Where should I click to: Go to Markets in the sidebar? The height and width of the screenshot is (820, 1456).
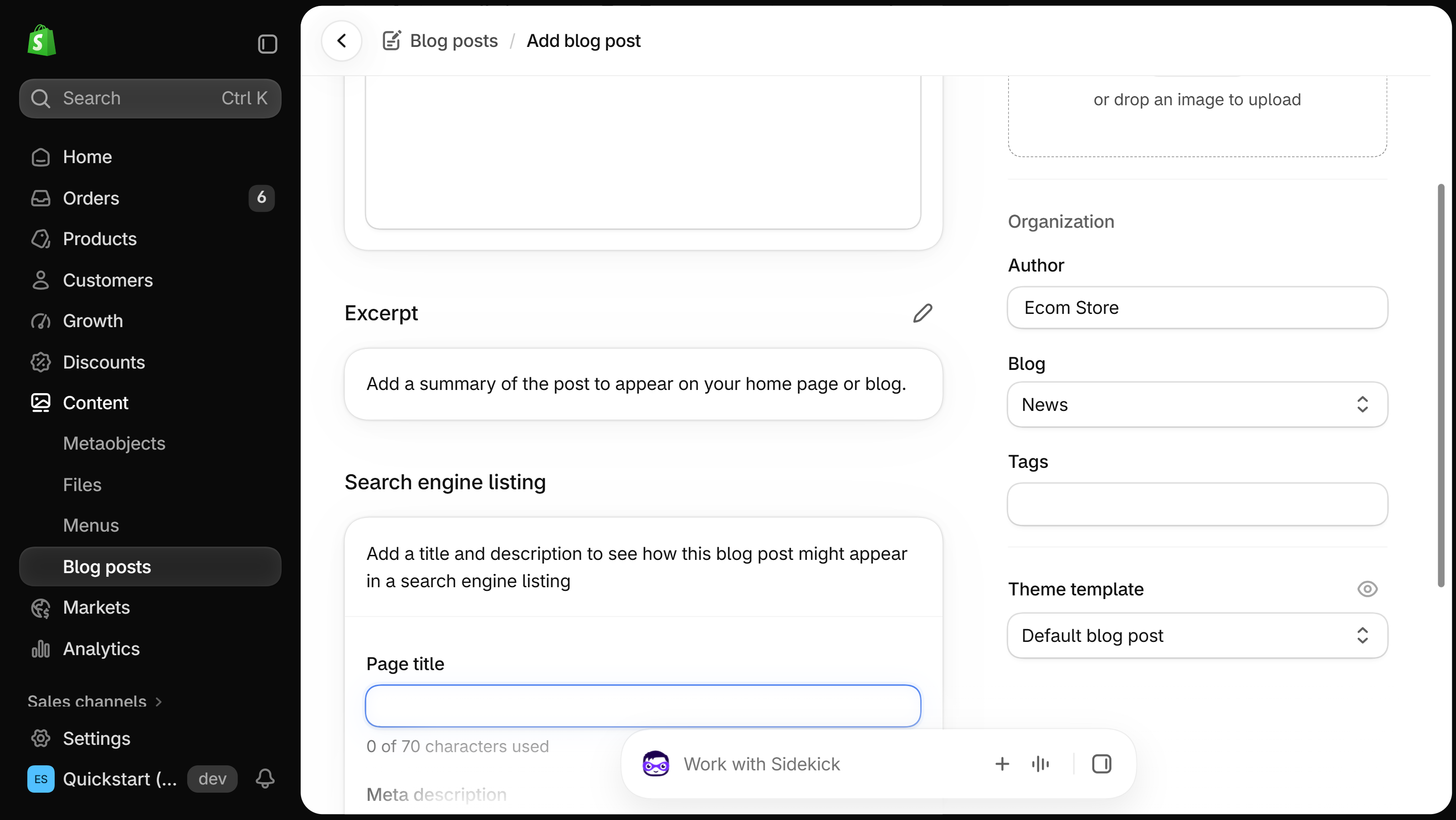point(150,607)
